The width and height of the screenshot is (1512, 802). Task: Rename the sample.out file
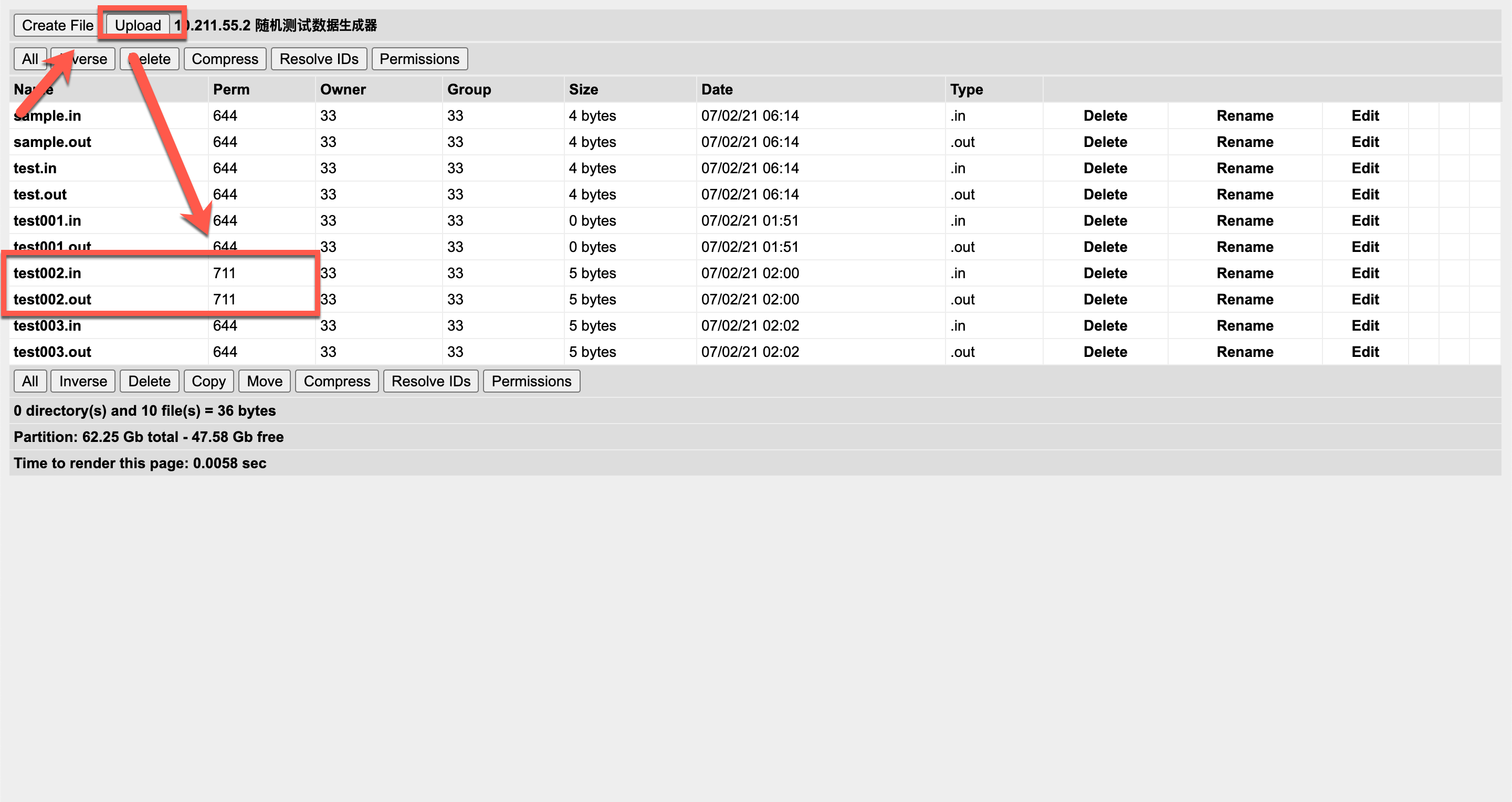pyautogui.click(x=1244, y=142)
